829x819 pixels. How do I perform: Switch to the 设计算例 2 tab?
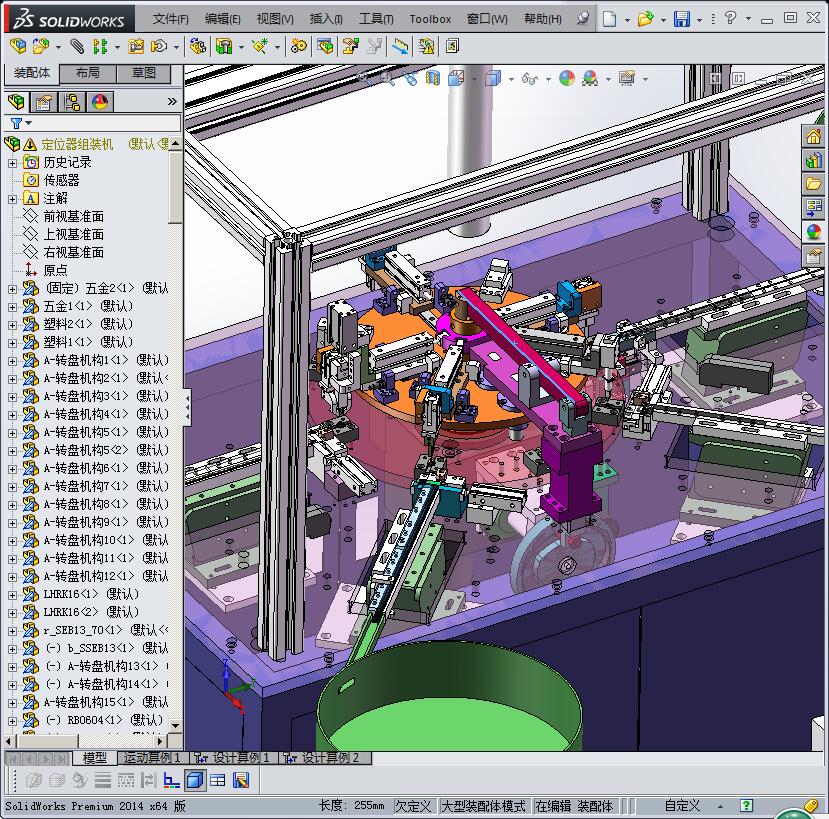tap(327, 758)
